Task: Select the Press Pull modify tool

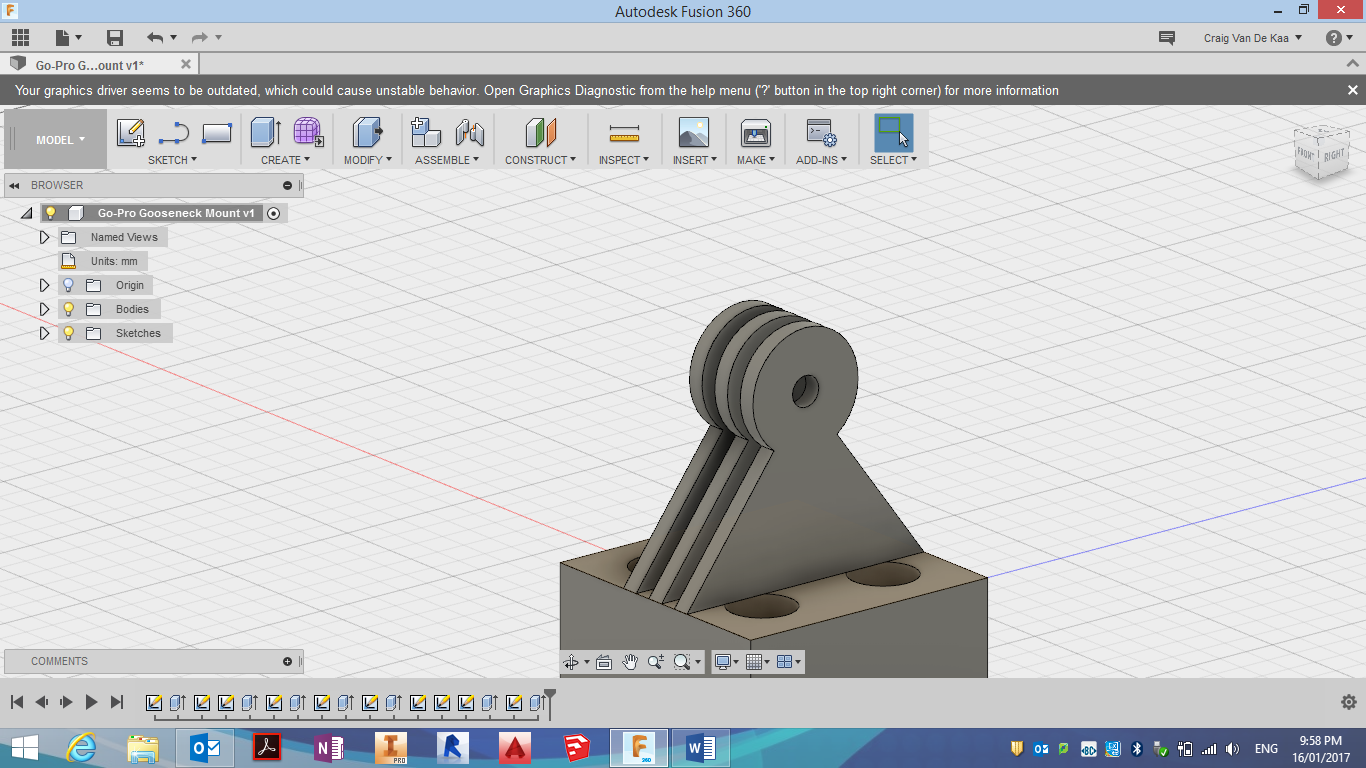Action: 368,133
